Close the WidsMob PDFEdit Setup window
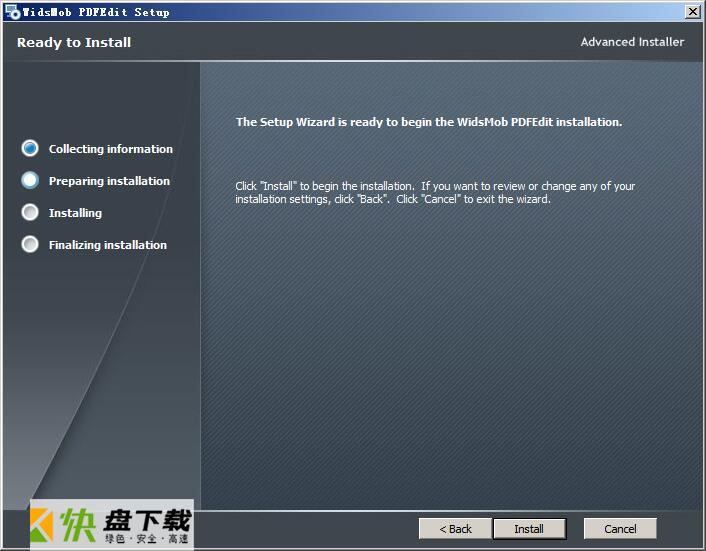 pos(692,11)
